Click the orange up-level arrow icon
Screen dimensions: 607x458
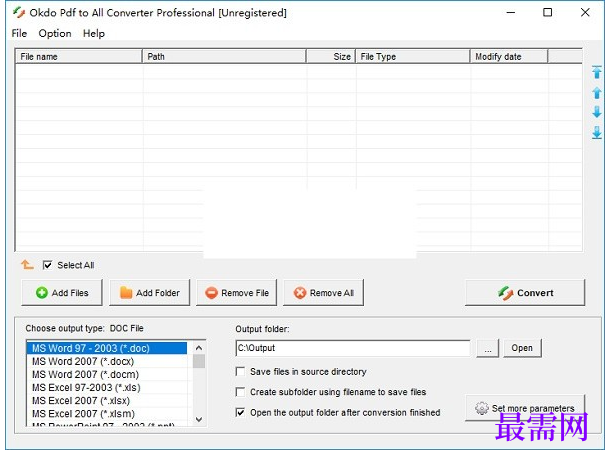tap(27, 265)
